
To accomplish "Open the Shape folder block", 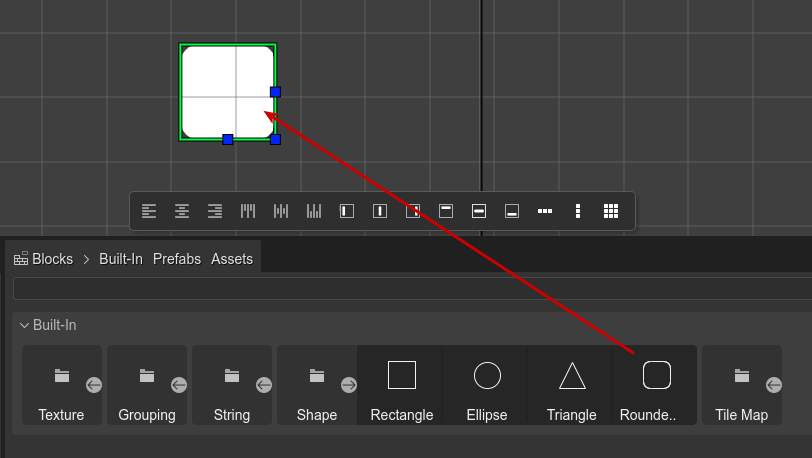I will pos(316,385).
